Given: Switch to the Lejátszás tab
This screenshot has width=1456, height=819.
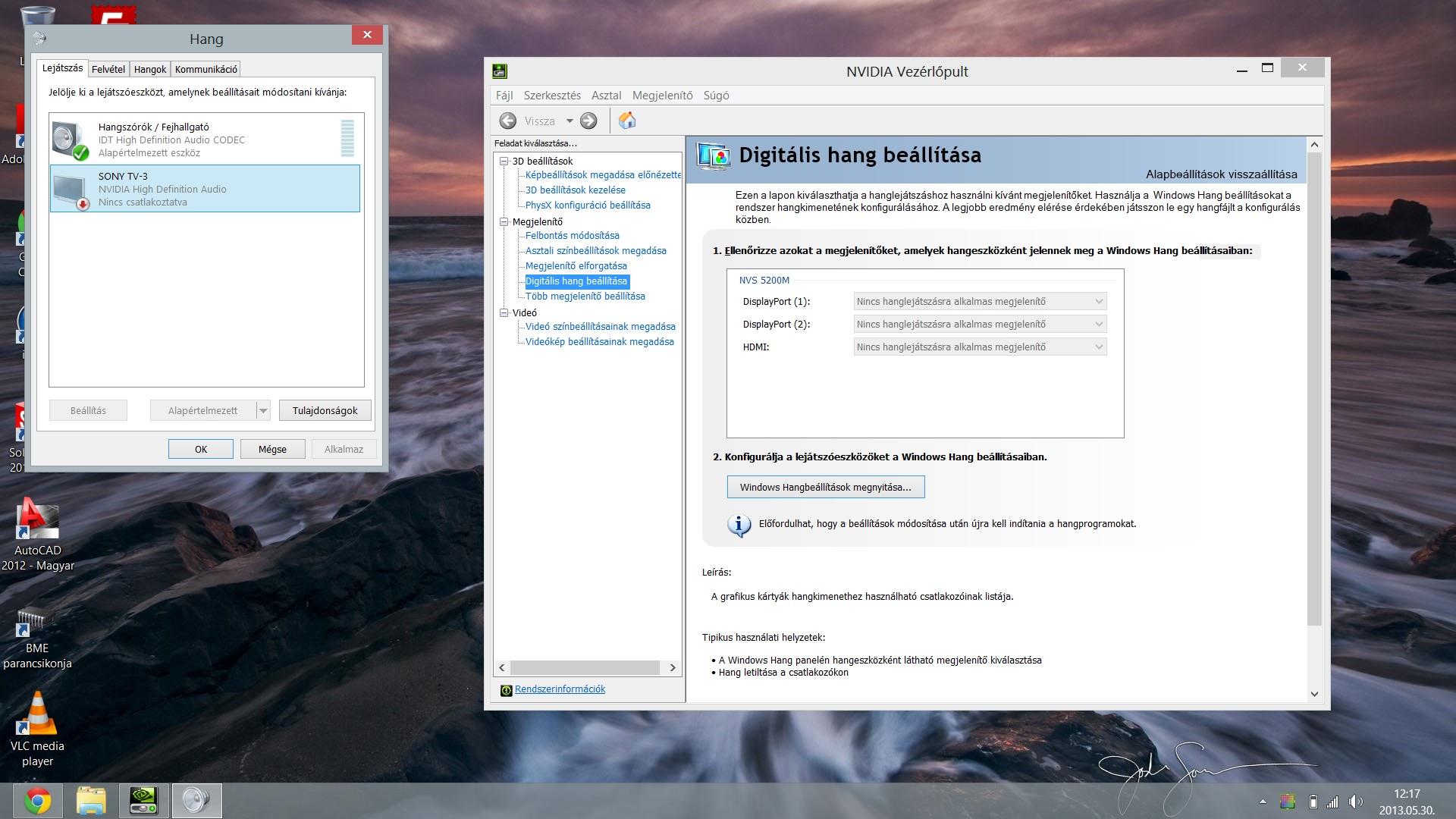Looking at the screenshot, I should 62,68.
